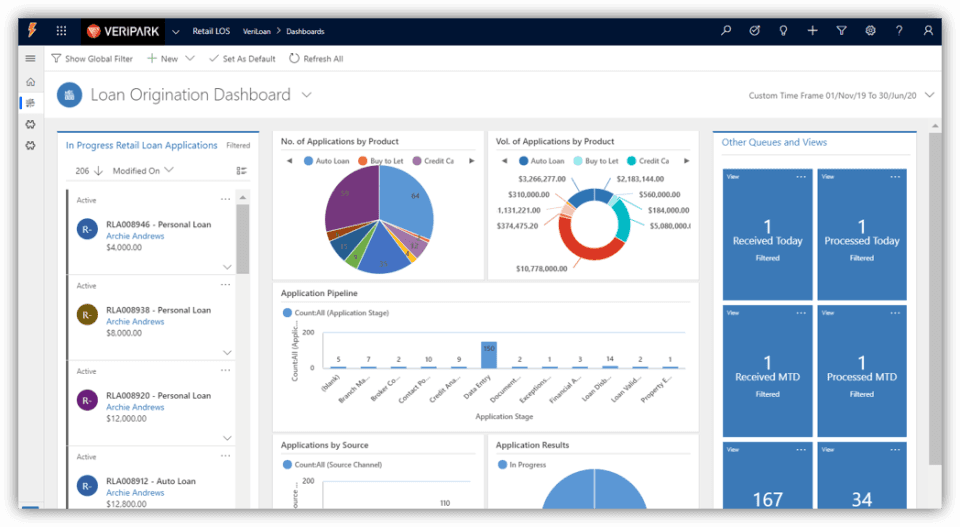
Task: Open Dashboards in the breadcrumb
Action: click(x=305, y=31)
